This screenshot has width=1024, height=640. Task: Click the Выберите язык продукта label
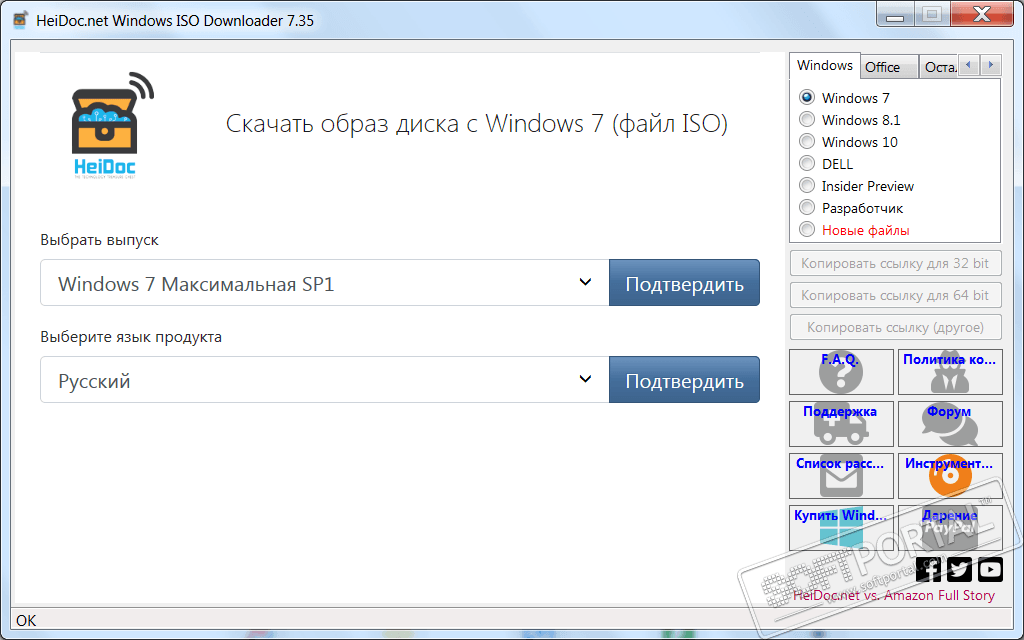pos(131,337)
